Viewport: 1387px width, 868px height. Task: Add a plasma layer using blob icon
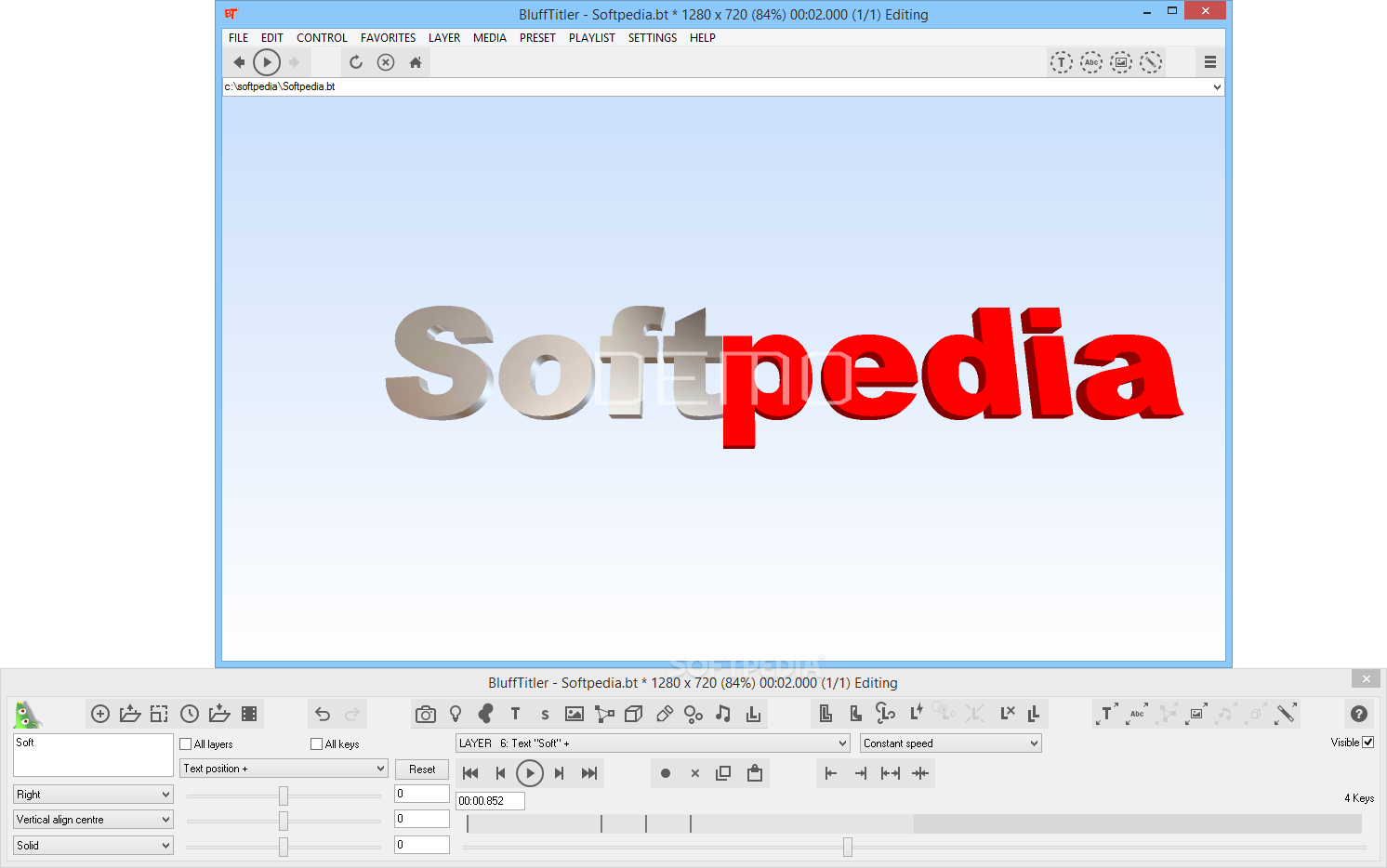tap(485, 714)
